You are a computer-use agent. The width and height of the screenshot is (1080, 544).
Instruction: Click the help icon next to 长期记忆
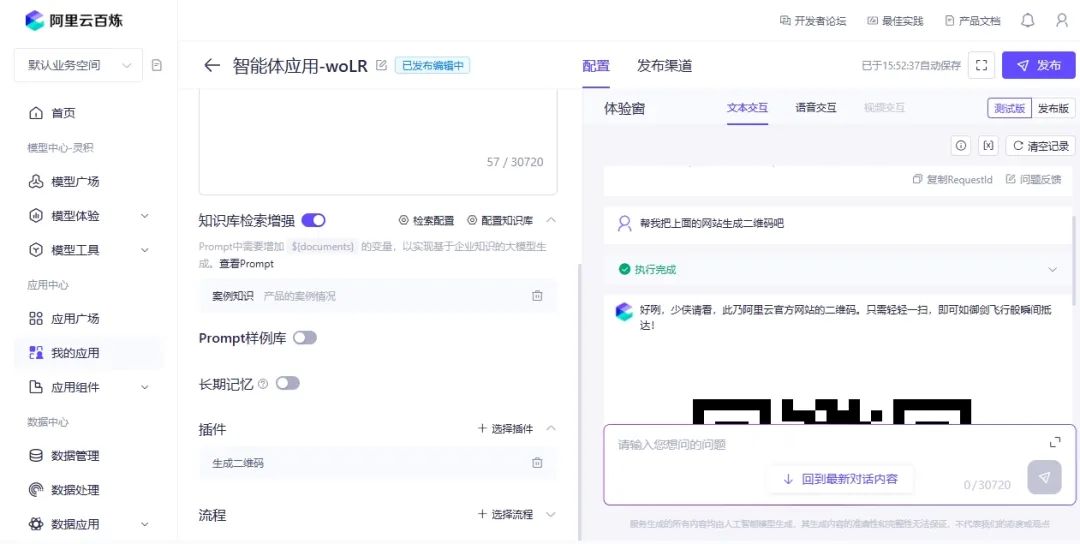click(262, 384)
